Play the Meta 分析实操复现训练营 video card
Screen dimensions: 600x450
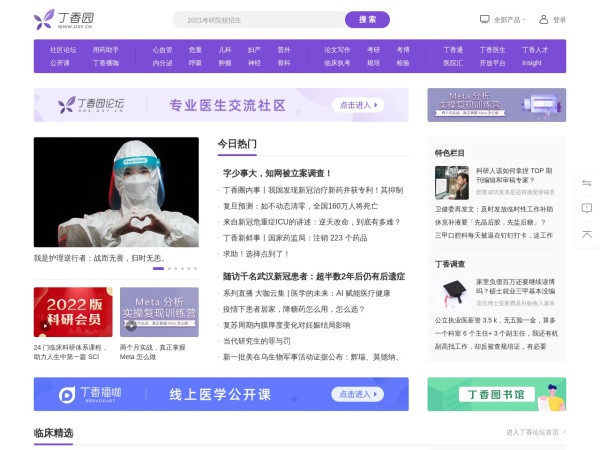pyautogui.click(x=159, y=312)
